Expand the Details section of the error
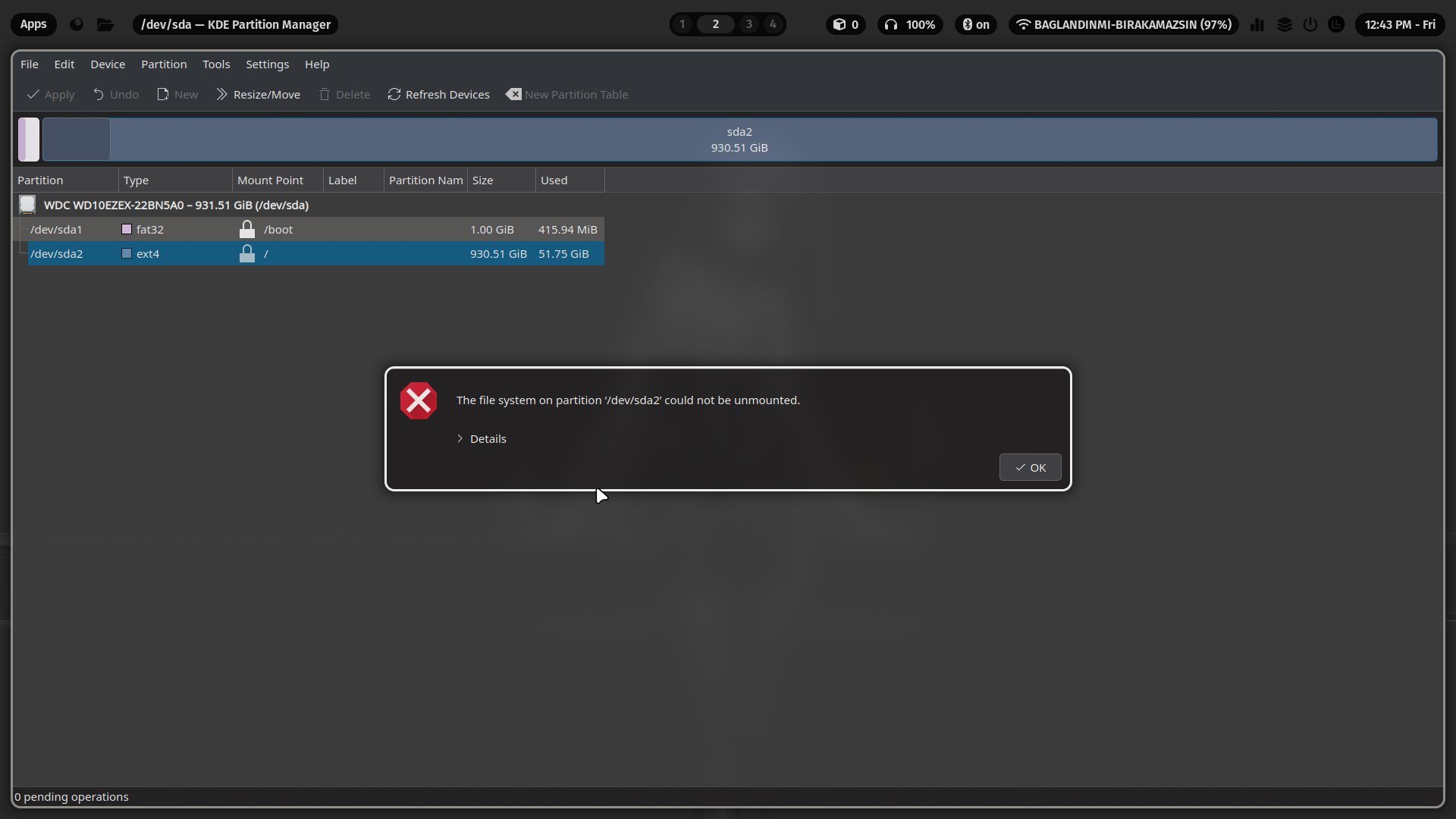Viewport: 1456px width, 819px height. [482, 439]
